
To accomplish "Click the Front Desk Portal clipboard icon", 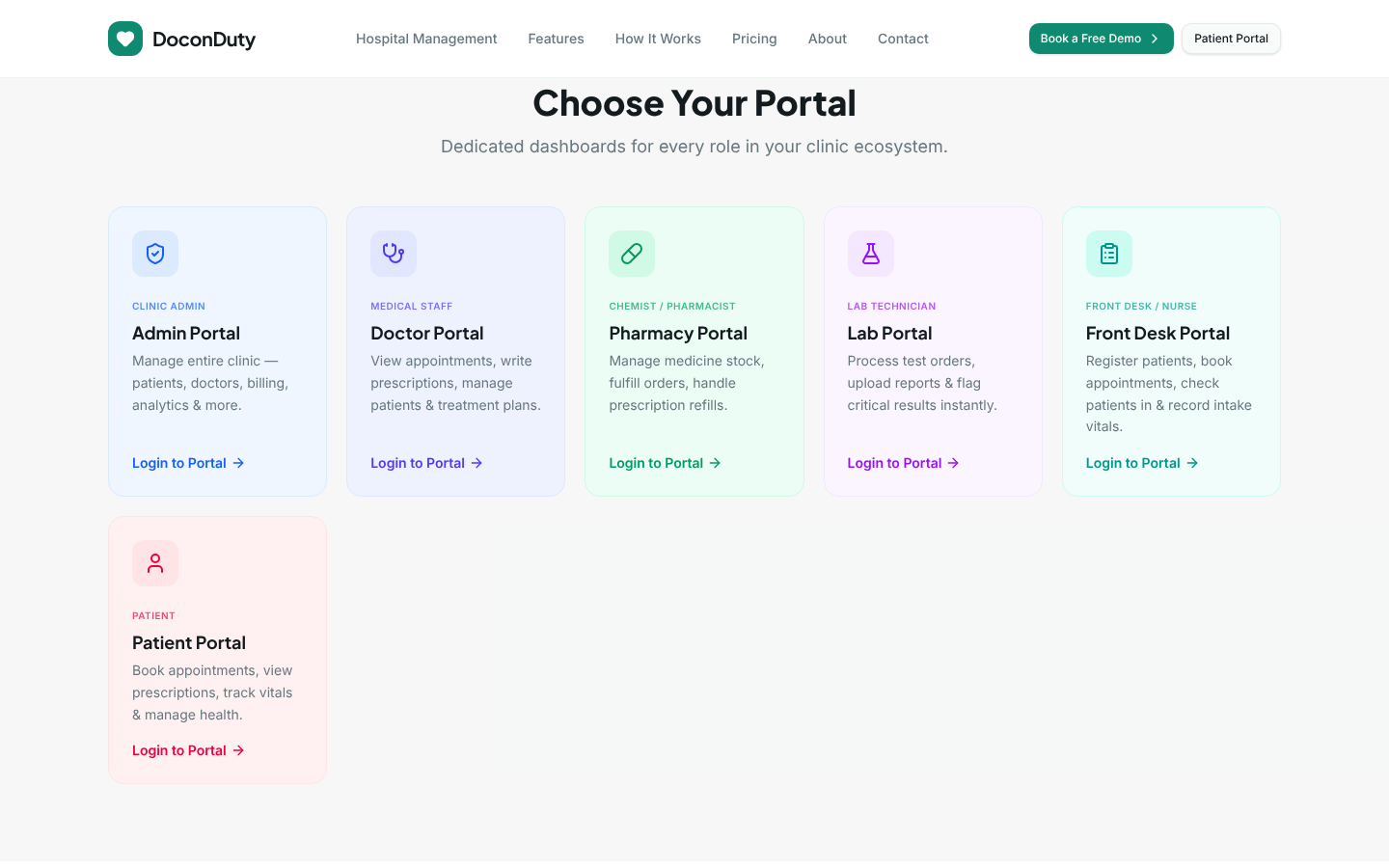I will tap(1109, 254).
